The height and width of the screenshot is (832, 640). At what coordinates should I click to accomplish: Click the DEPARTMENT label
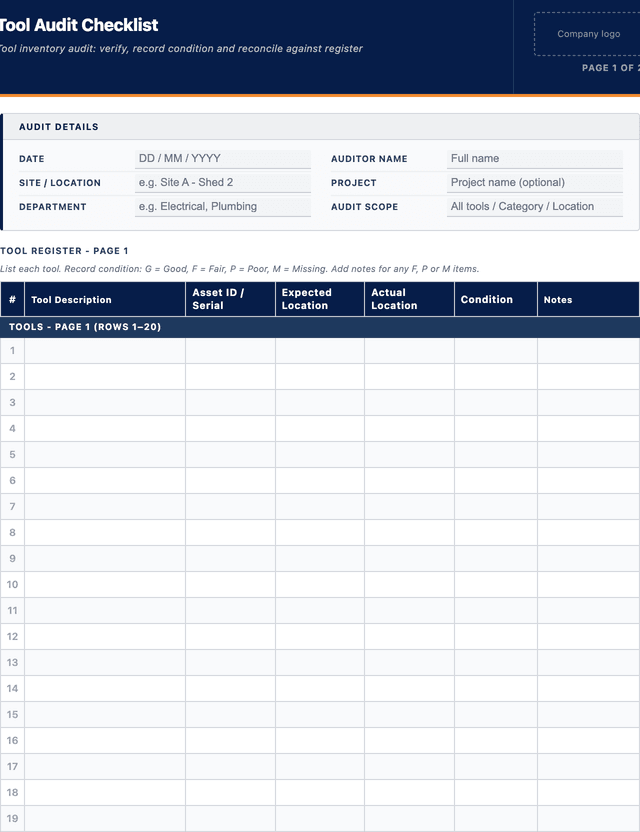tap(53, 207)
